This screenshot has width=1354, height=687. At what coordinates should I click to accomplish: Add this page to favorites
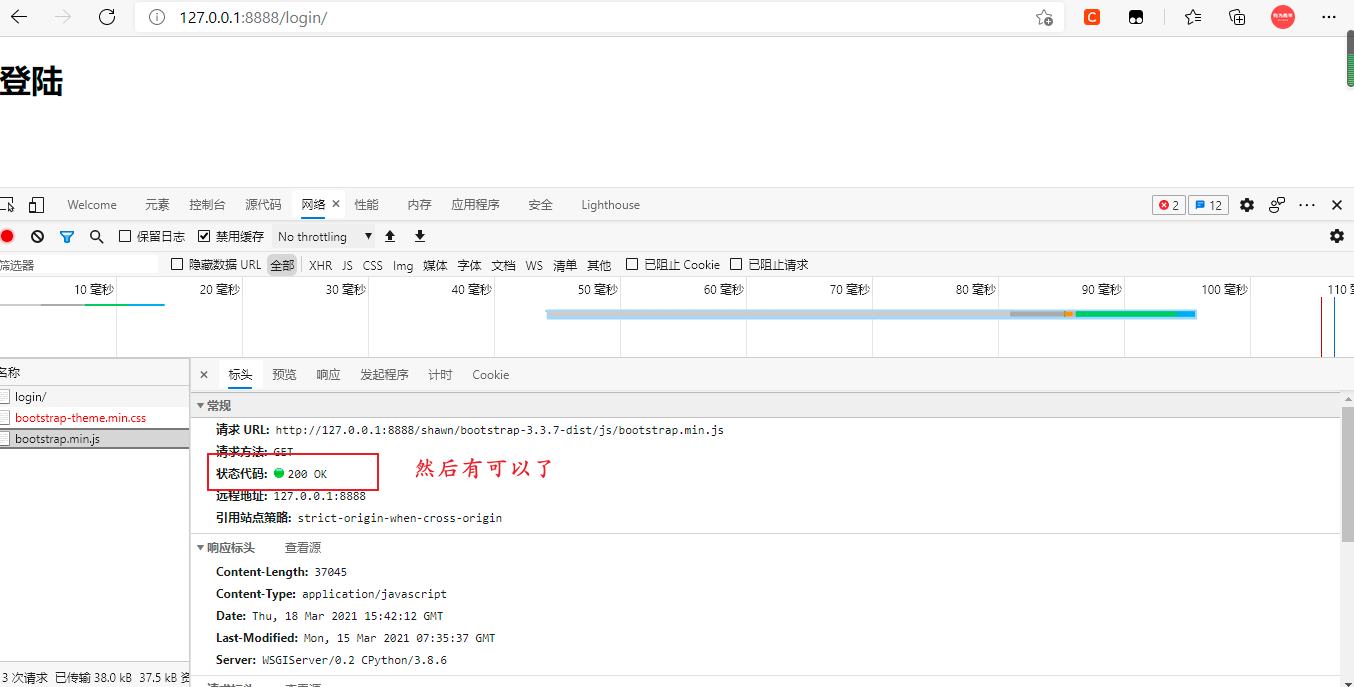(1044, 18)
